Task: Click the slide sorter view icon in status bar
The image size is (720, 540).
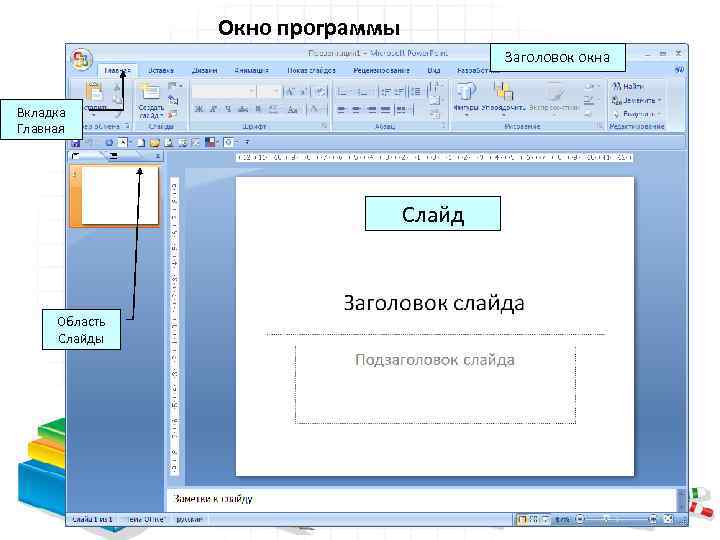Action: [534, 520]
